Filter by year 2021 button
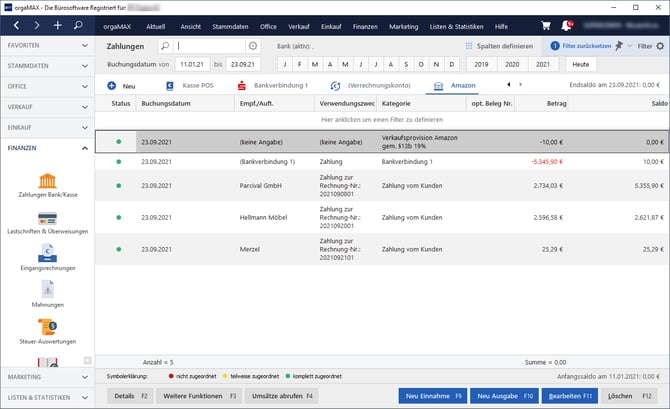670x409 pixels. (543, 65)
